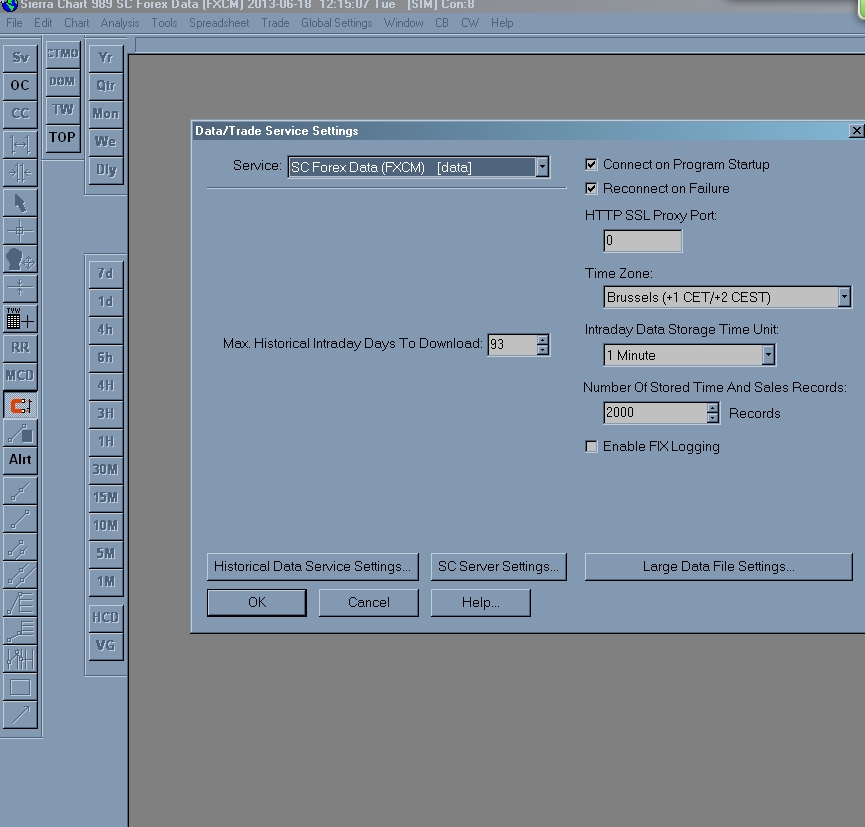
Task: Increase Max Historical Intraday Days stepper
Action: pyautogui.click(x=543, y=340)
